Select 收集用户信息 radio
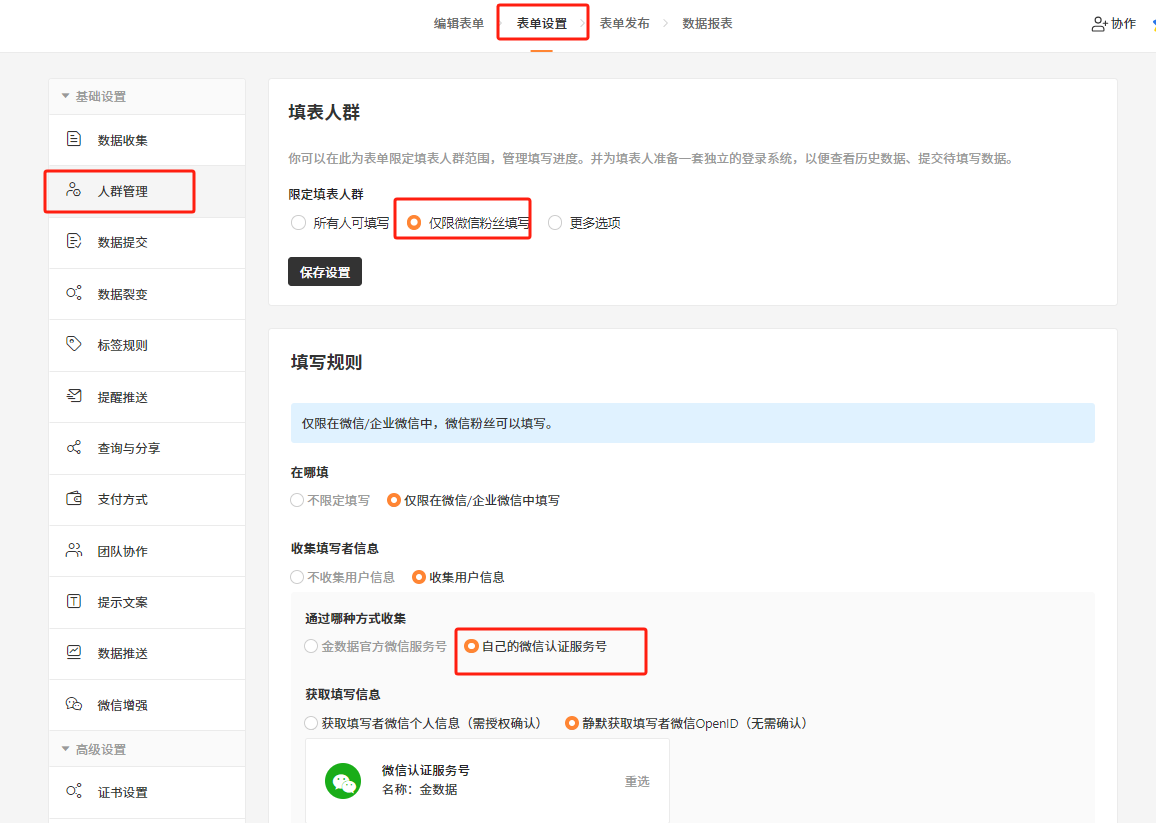Image resolution: width=1156 pixels, height=823 pixels. (419, 577)
